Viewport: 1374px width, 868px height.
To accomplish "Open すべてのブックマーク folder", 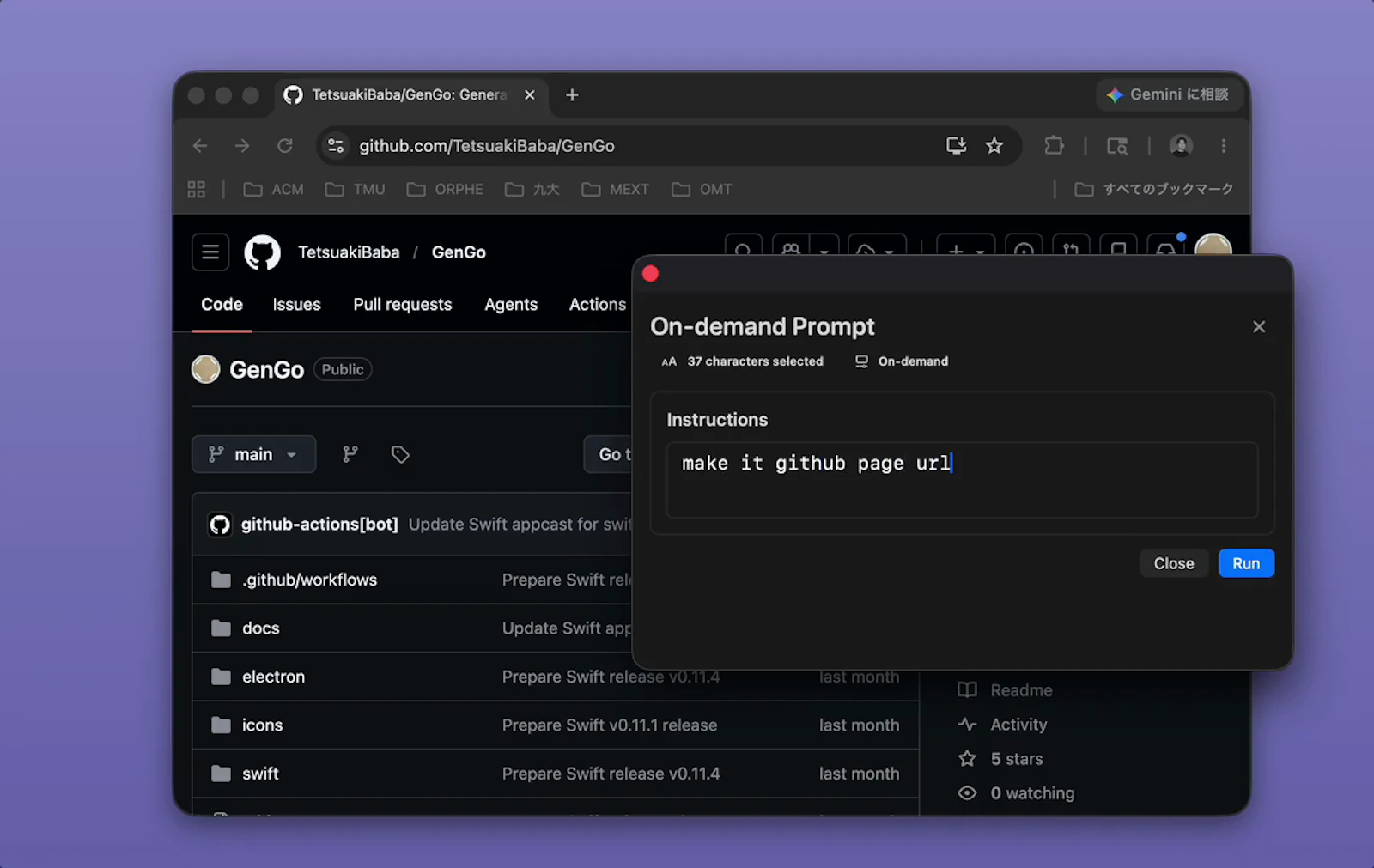I will point(1154,189).
